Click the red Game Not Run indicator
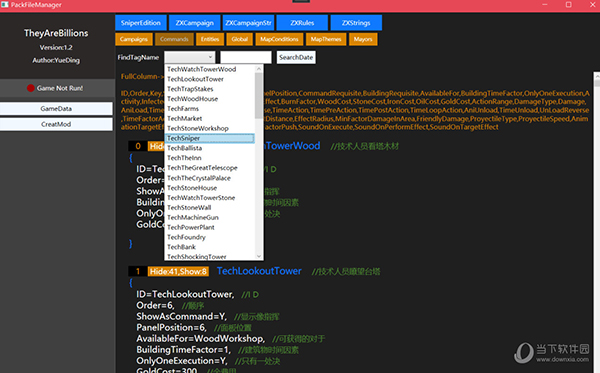 click(31, 88)
